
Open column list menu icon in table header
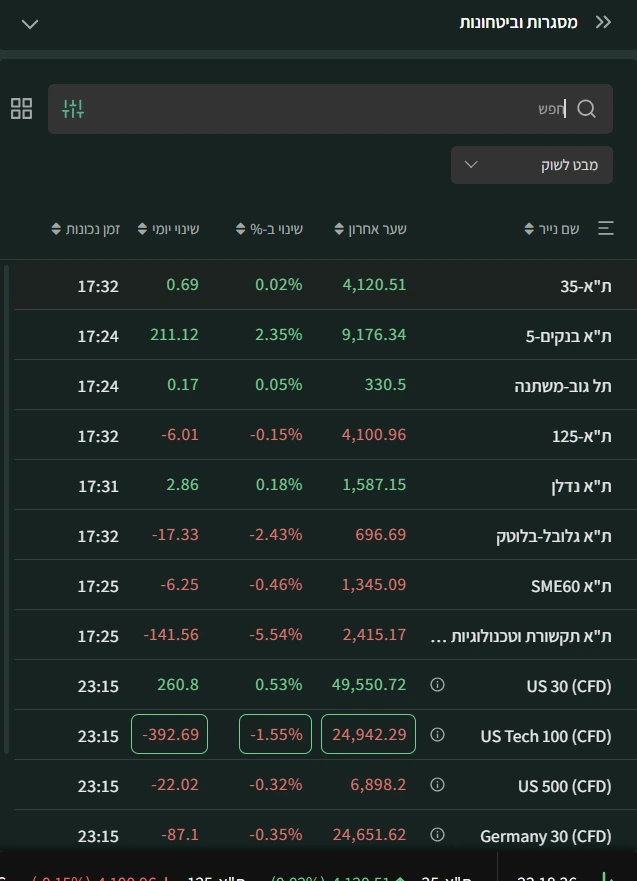click(x=606, y=228)
